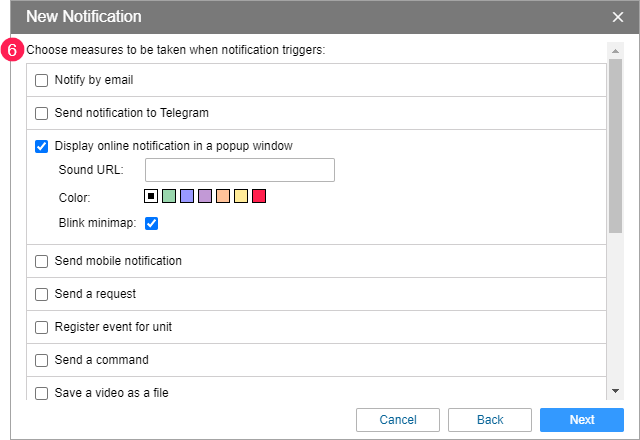
Task: Select the green color swatch
Action: coord(169,196)
